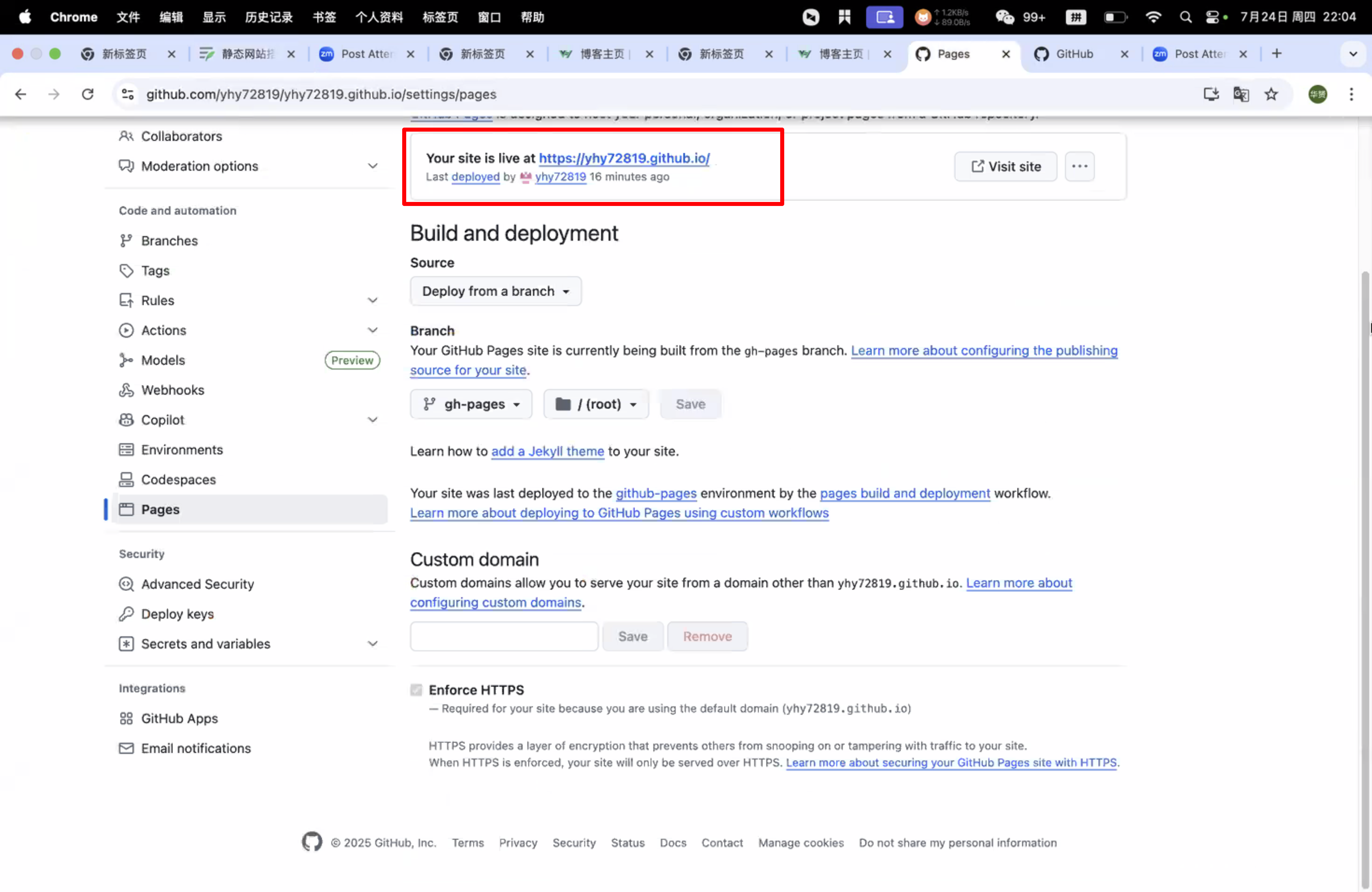The image size is (1372, 892).
Task: Open the Chrome 历史记录 menu
Action: tap(269, 17)
